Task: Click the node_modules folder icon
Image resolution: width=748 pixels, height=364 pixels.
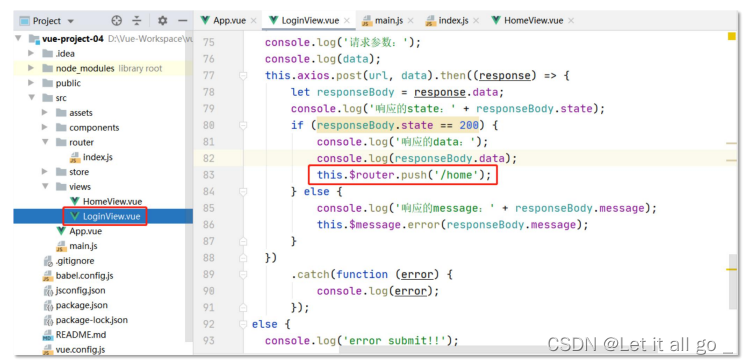Action: tap(47, 68)
